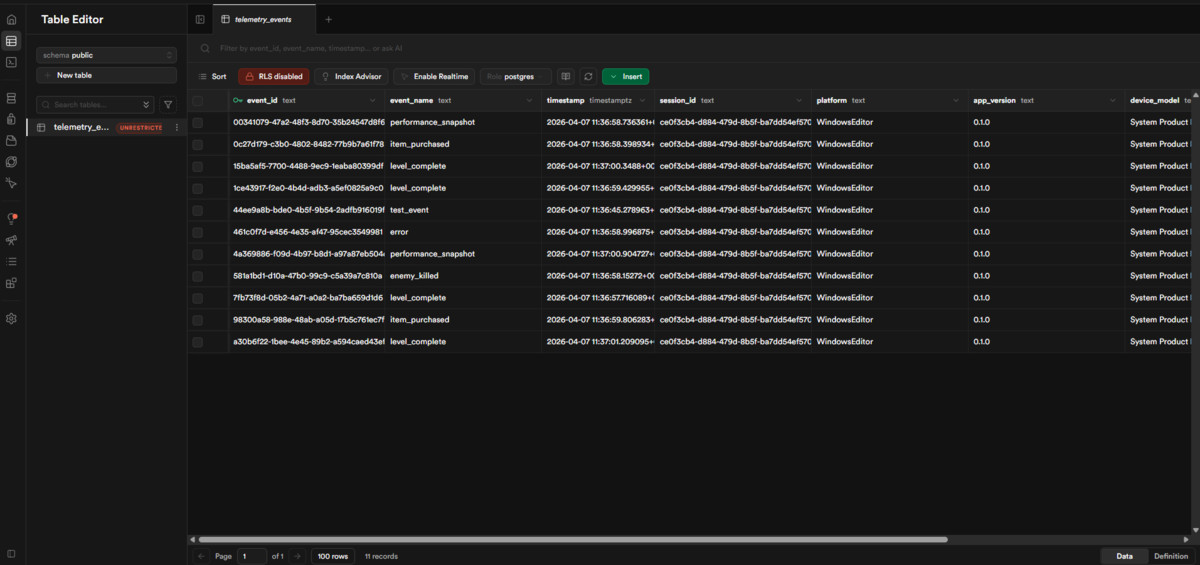The height and width of the screenshot is (565, 1200).
Task: Click the Search tables input field
Action: tap(96, 104)
